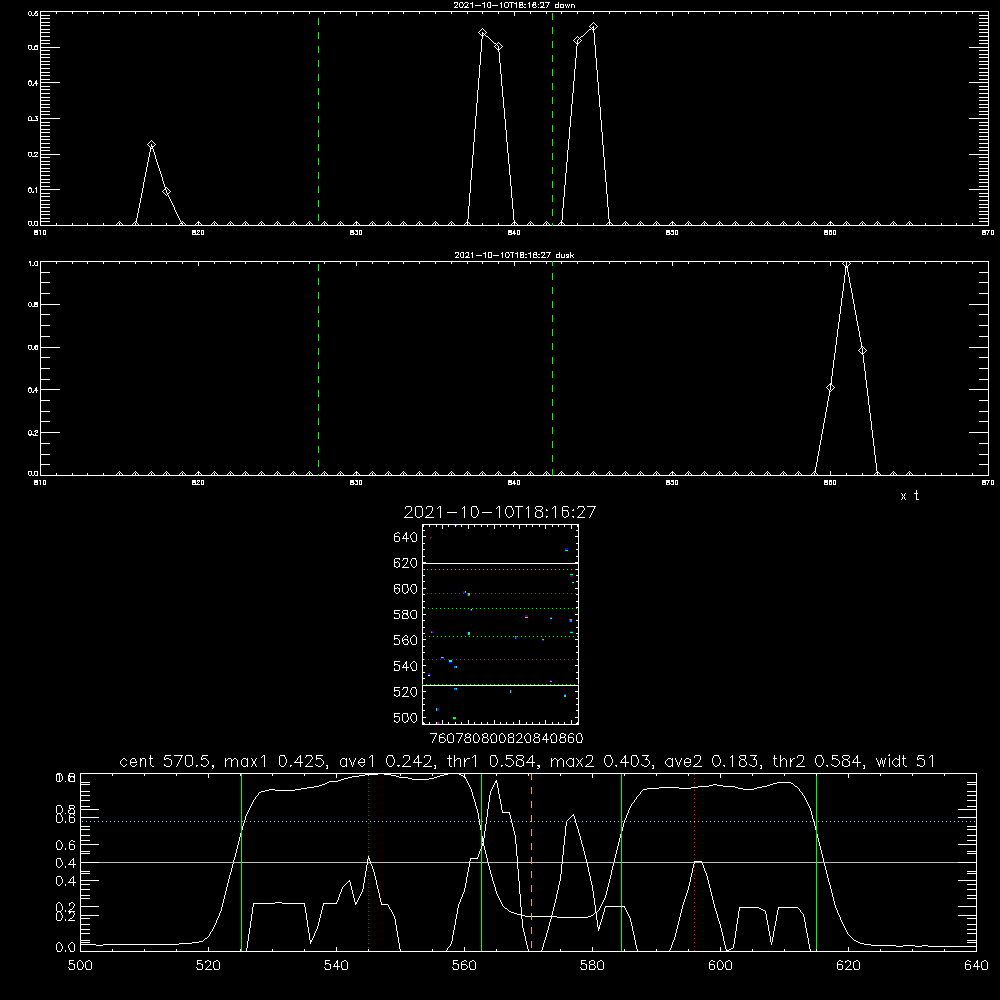This screenshot has width=1000, height=1000.
Task: Select the dawn diamond marker peaking near 0.22
Action: (151, 145)
